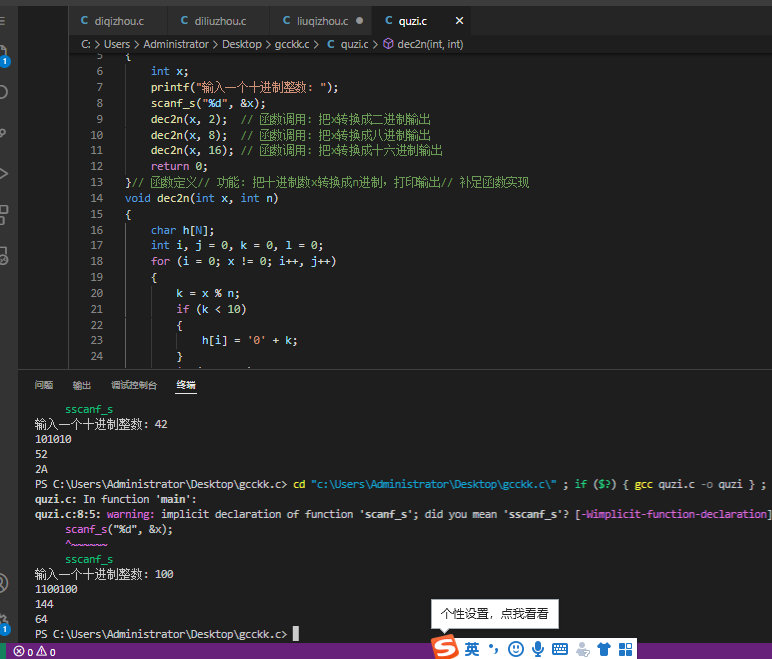Open the Extensions view

(4, 215)
